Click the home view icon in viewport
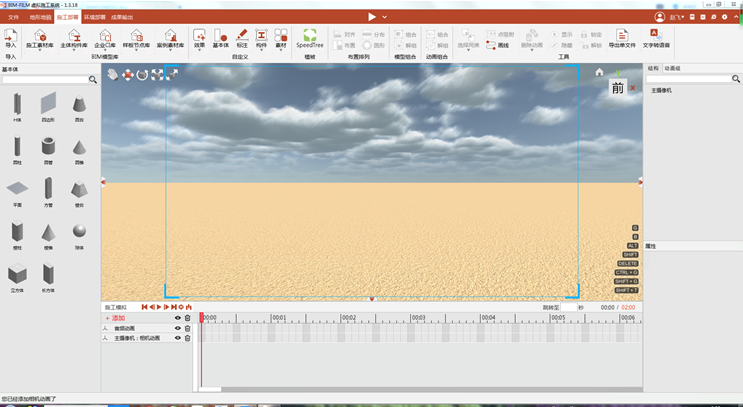The image size is (743, 407). pos(599,72)
